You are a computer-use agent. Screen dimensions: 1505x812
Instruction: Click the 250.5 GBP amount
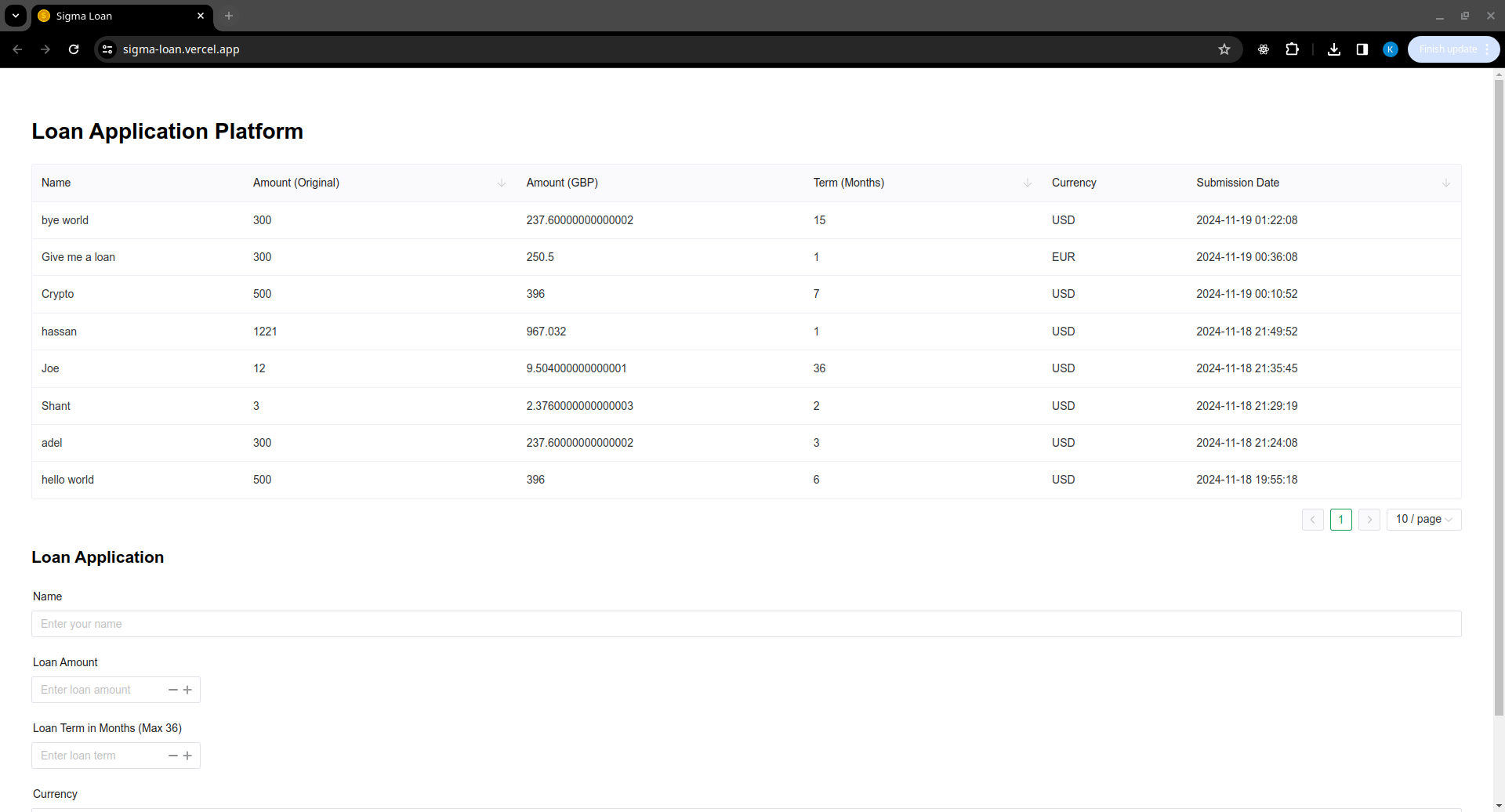tap(540, 257)
